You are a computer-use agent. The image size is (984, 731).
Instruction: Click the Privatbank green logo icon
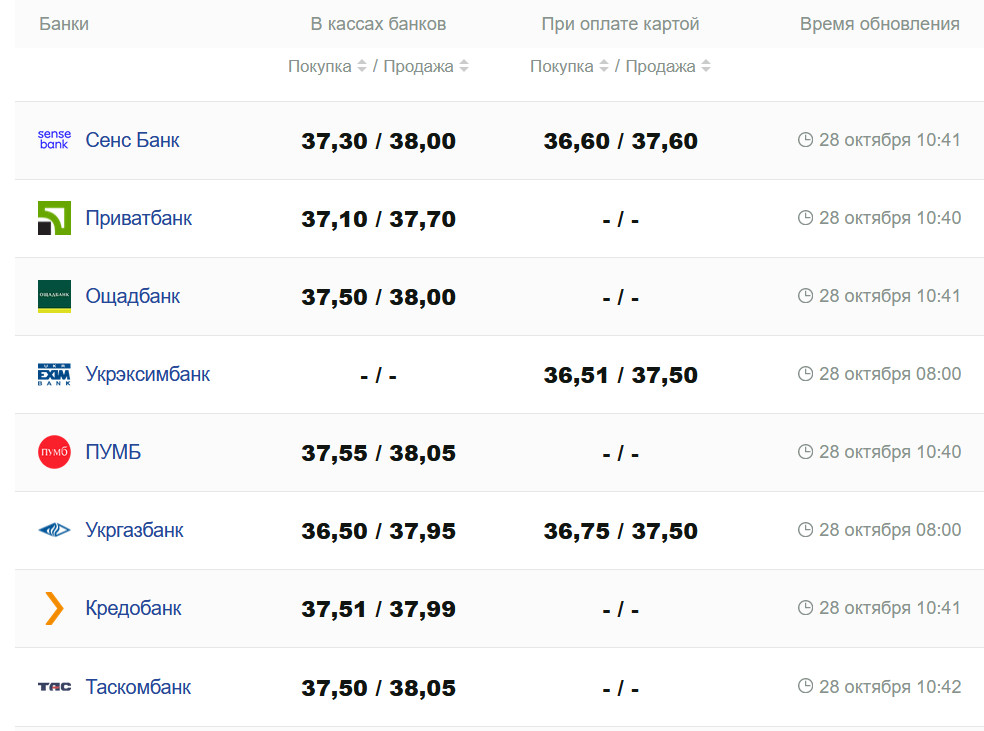click(x=54, y=218)
